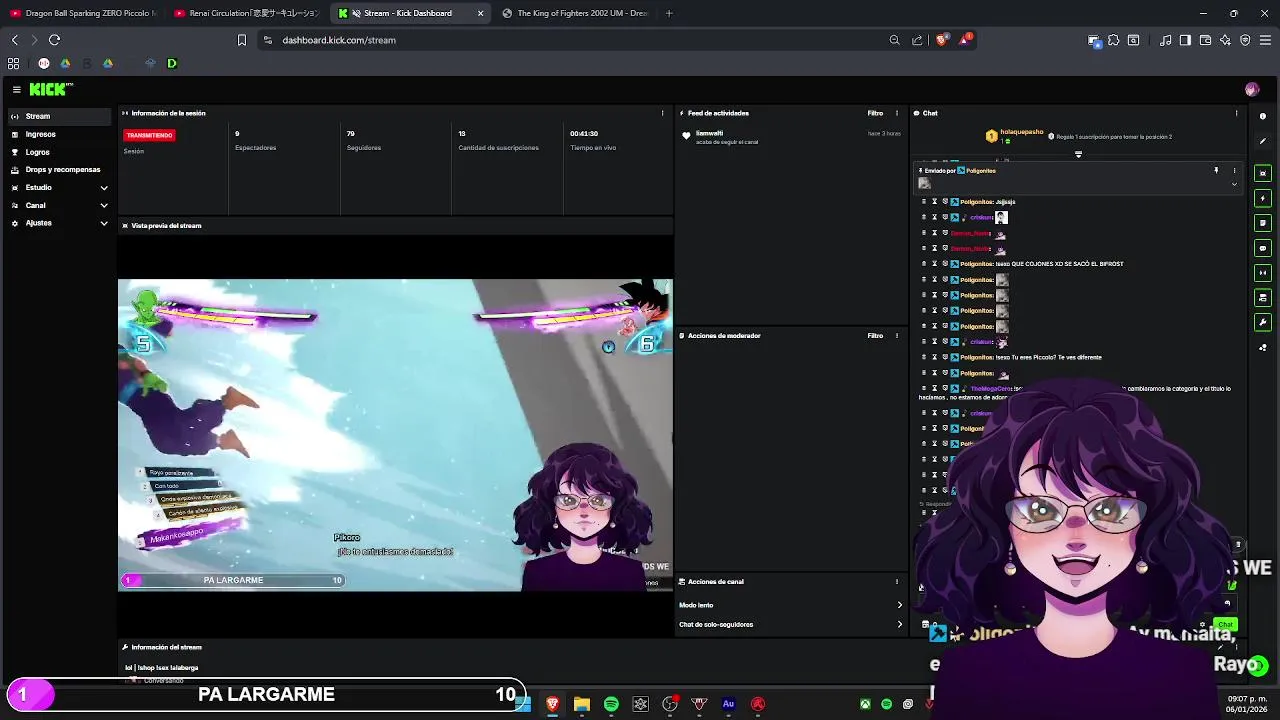
Task: Toggle the channel actions widget button
Action: coord(1263,298)
